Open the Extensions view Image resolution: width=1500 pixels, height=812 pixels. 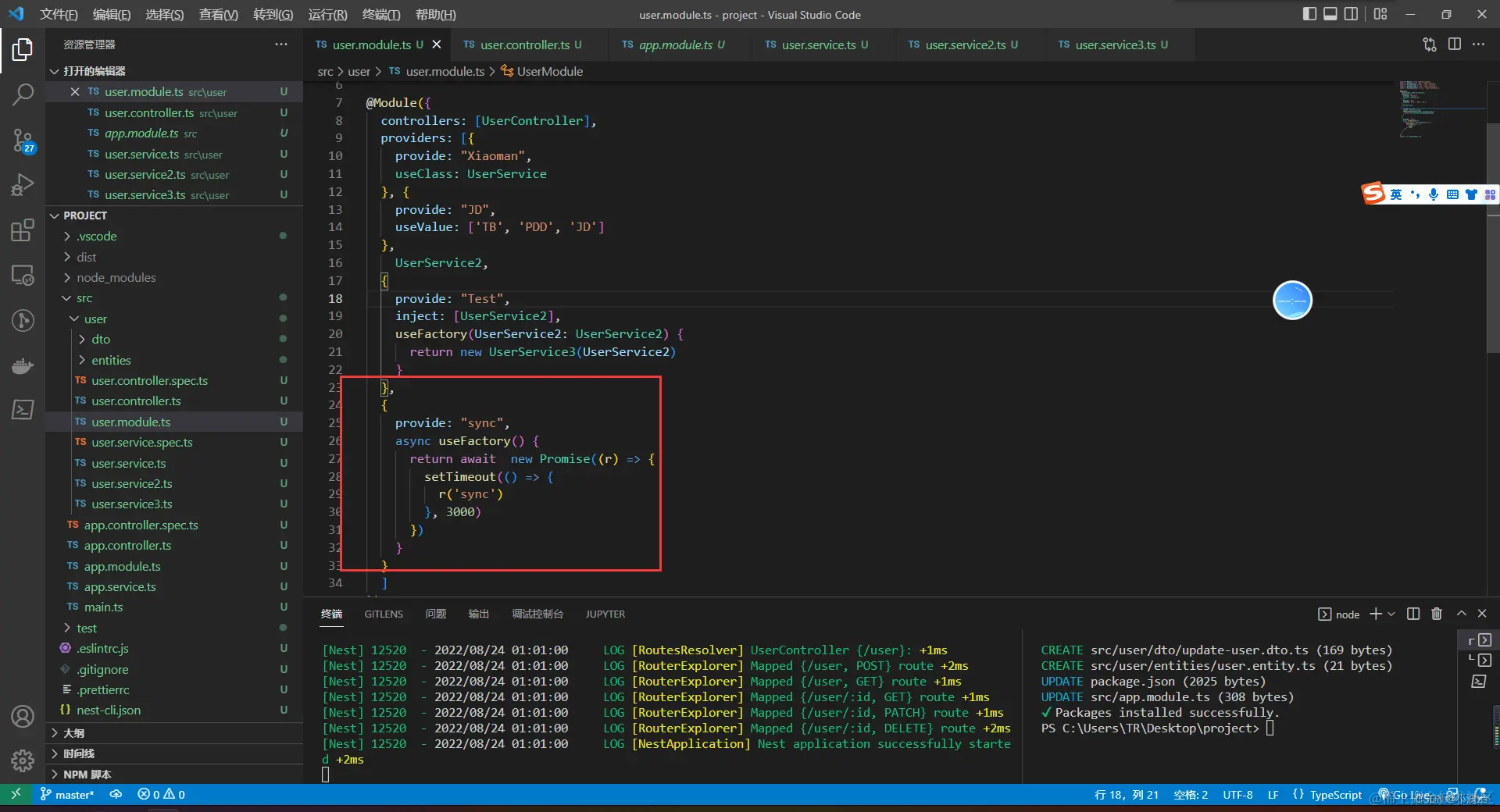[23, 230]
